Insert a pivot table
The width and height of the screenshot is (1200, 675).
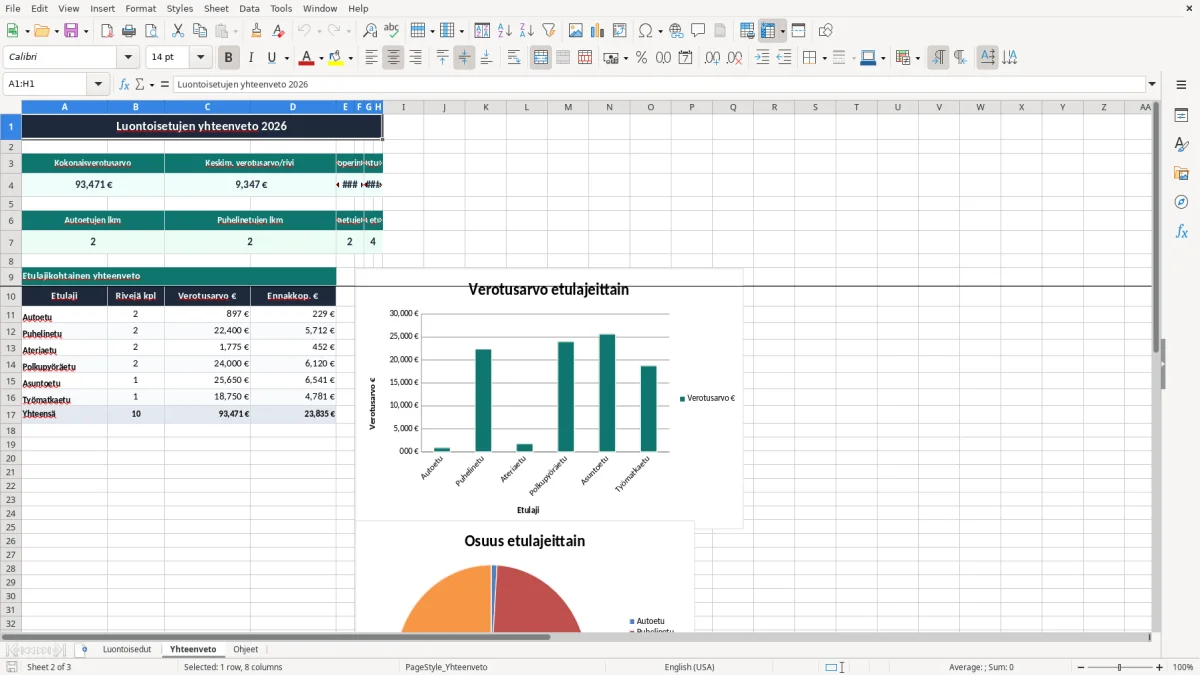click(x=620, y=31)
